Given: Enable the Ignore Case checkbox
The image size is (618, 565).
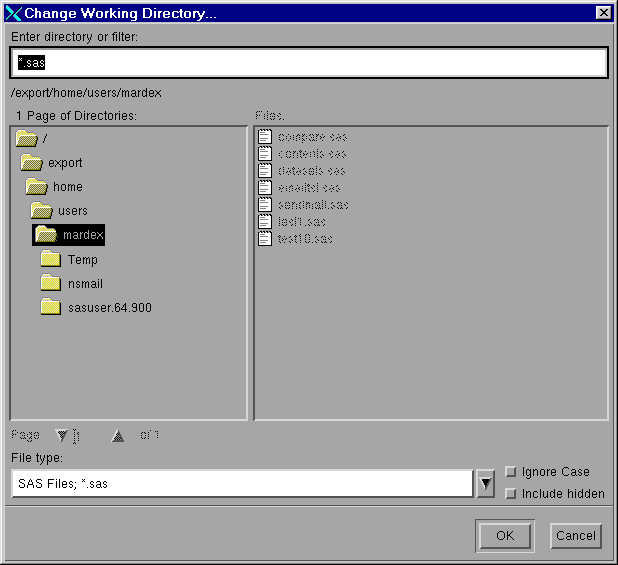Looking at the screenshot, I should point(511,472).
